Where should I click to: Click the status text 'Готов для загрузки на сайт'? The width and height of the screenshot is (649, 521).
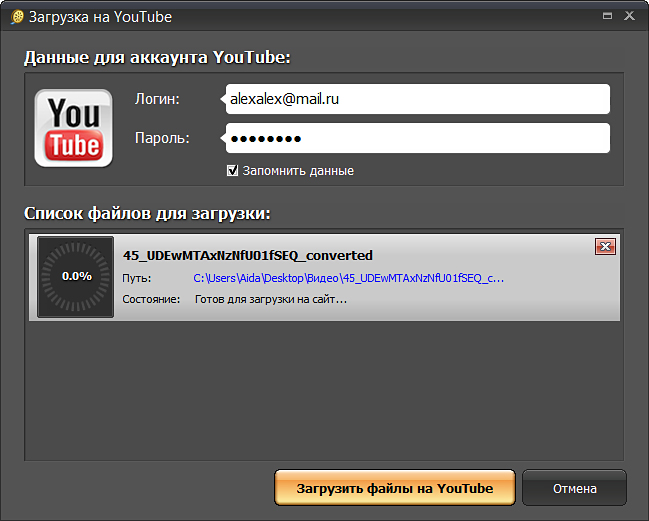[270, 299]
